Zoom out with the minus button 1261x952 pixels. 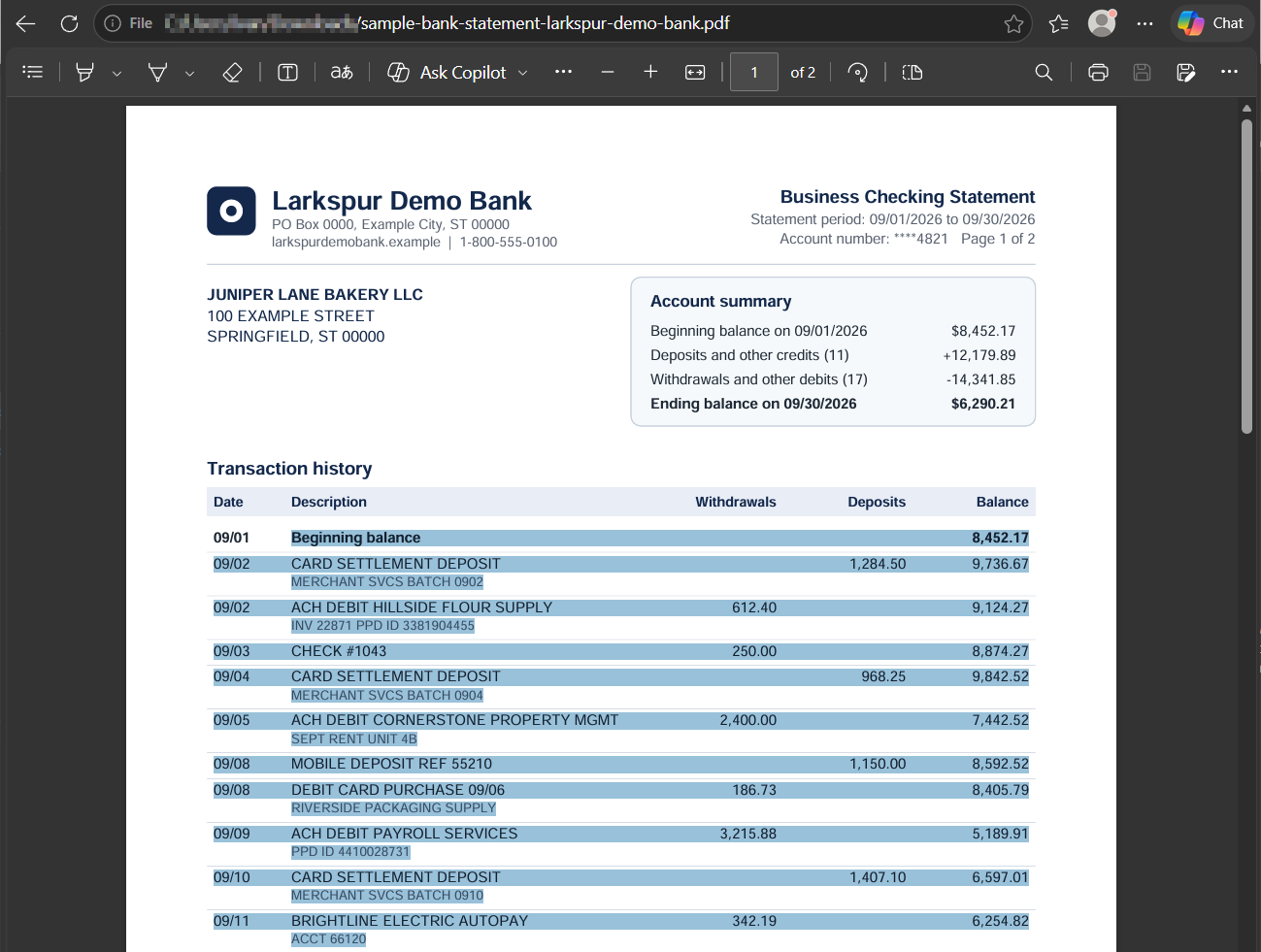608,72
